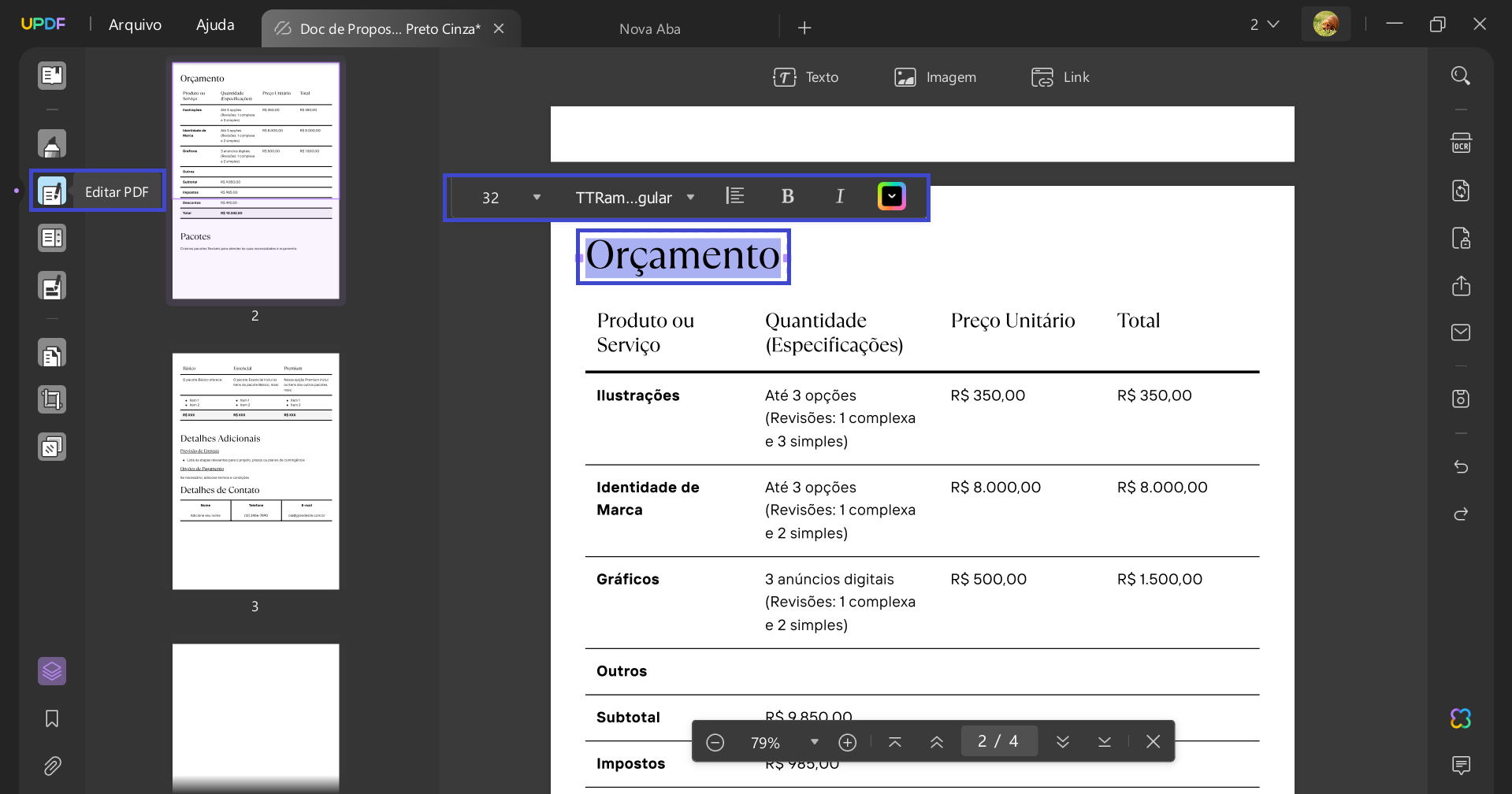Undo the last edit
Screen dimensions: 1512x794
[1460, 466]
